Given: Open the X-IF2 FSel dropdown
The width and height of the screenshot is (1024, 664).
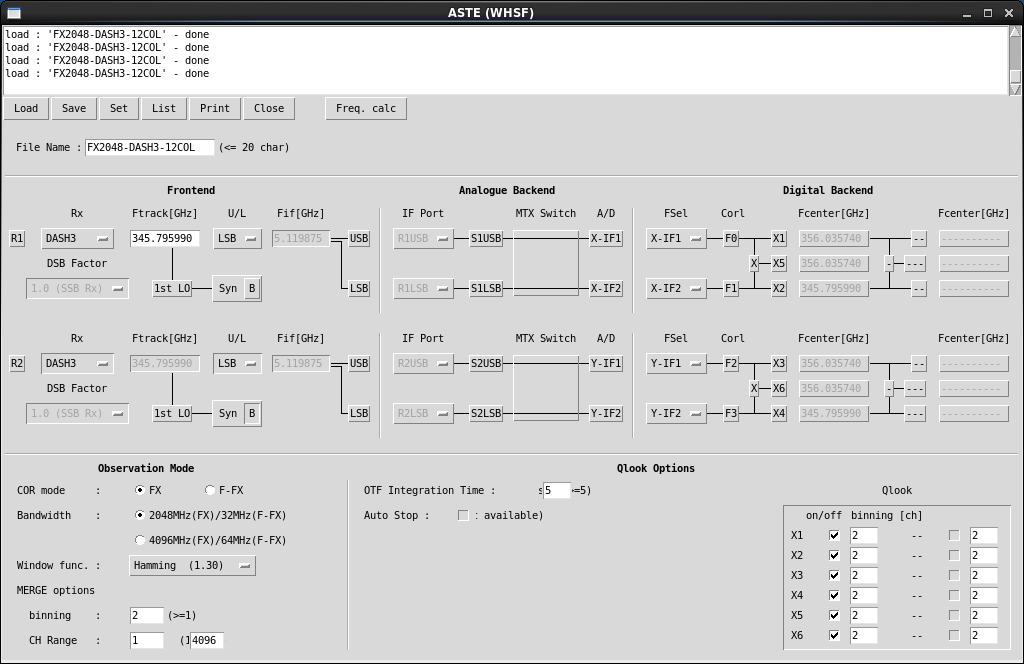Looking at the screenshot, I should point(676,288).
